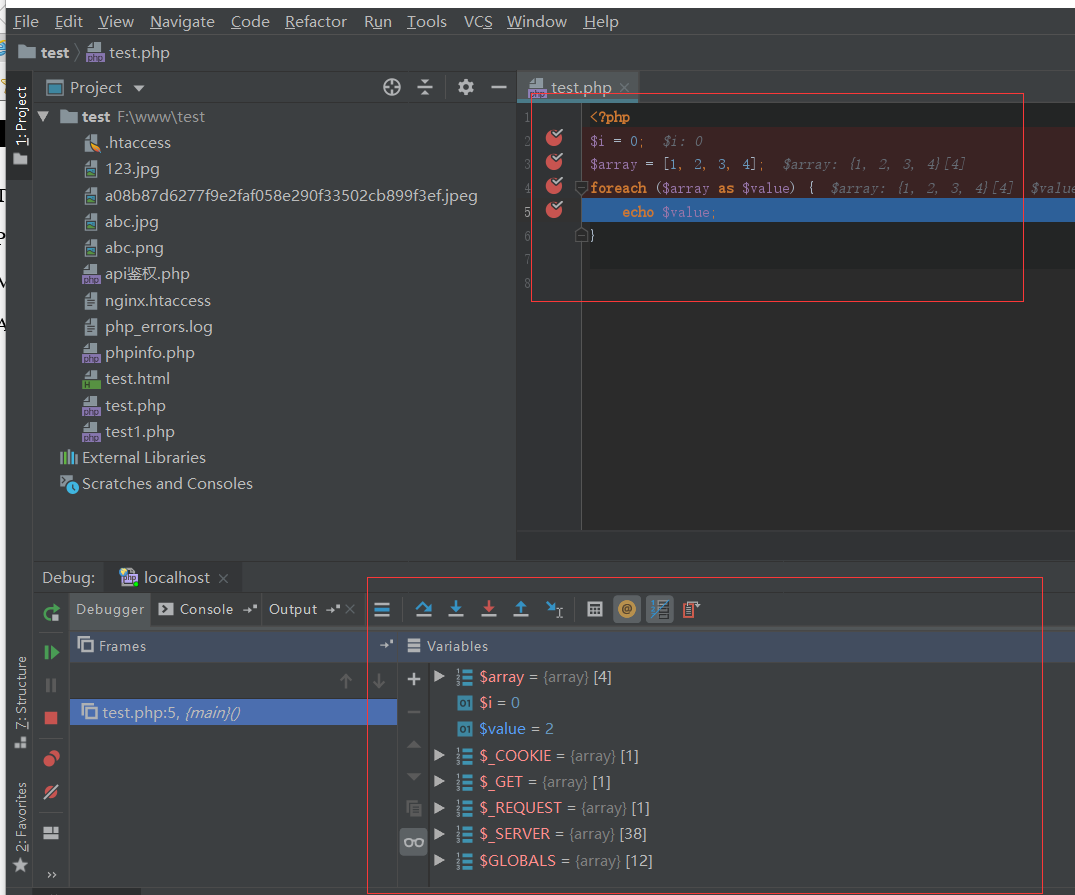Viewport: 1075px width, 895px height.
Task: Collapse foreach code block fold marker
Action: pyautogui.click(x=581, y=187)
